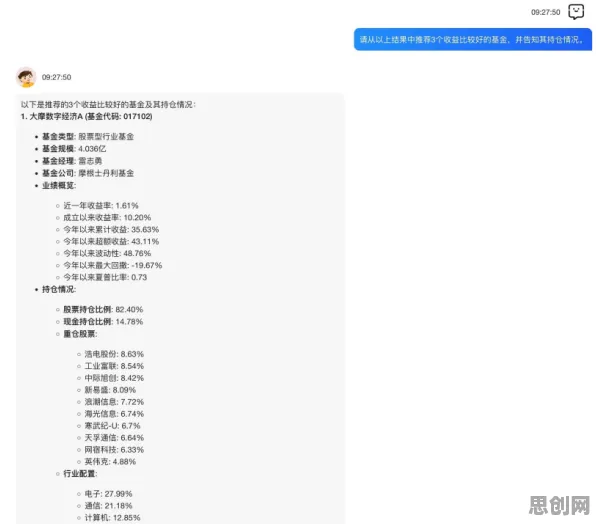Click 今年以来最大回撤 -19.67% entry

tap(113, 265)
